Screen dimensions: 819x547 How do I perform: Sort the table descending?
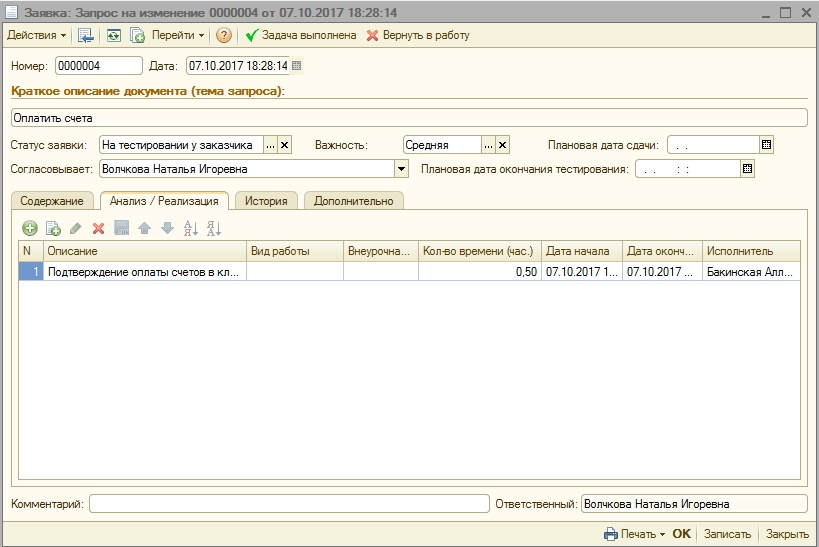point(213,228)
